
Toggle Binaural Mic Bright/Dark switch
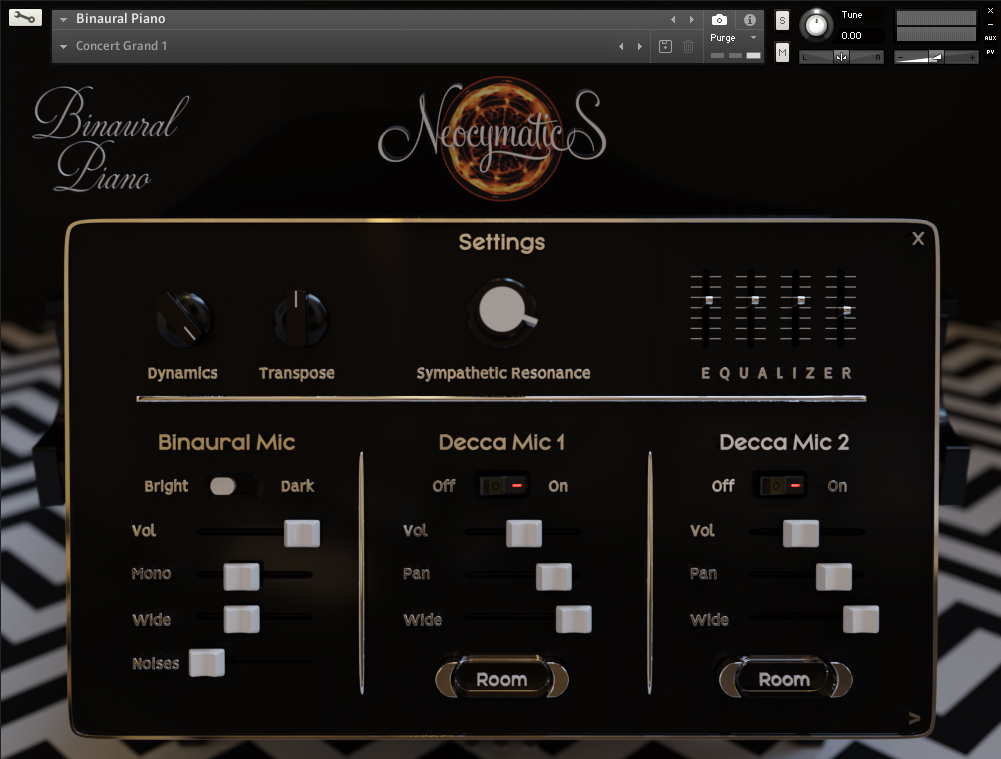(234, 486)
